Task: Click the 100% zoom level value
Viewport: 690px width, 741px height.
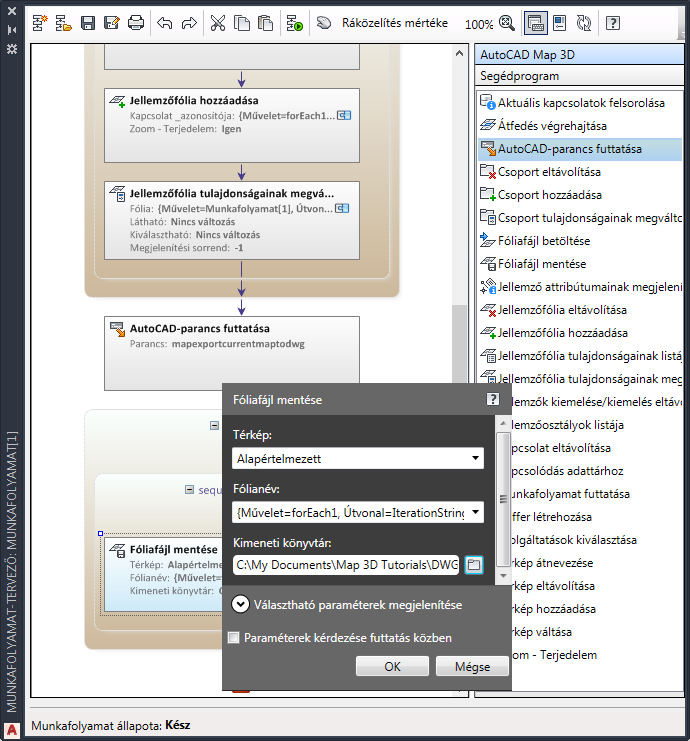Action: 479,24
